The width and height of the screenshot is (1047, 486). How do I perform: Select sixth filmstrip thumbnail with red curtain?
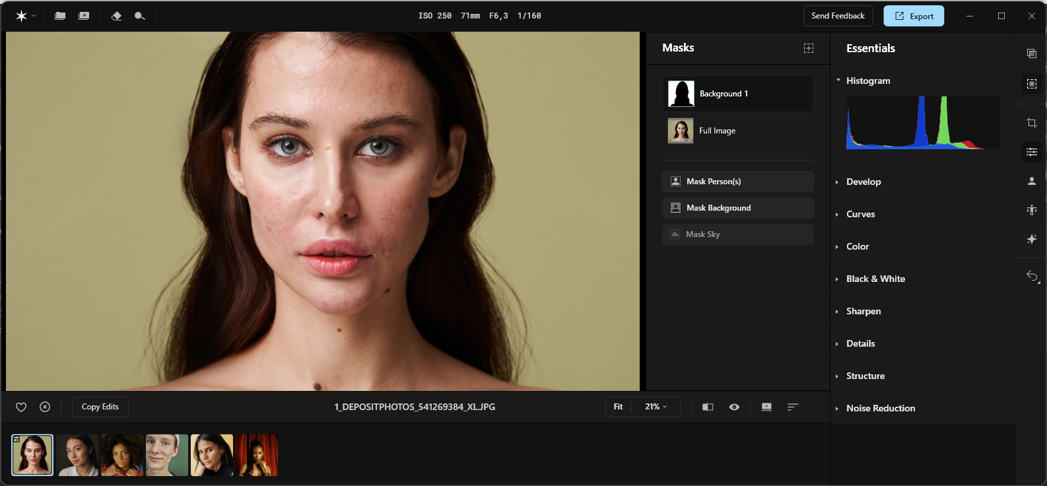point(256,455)
